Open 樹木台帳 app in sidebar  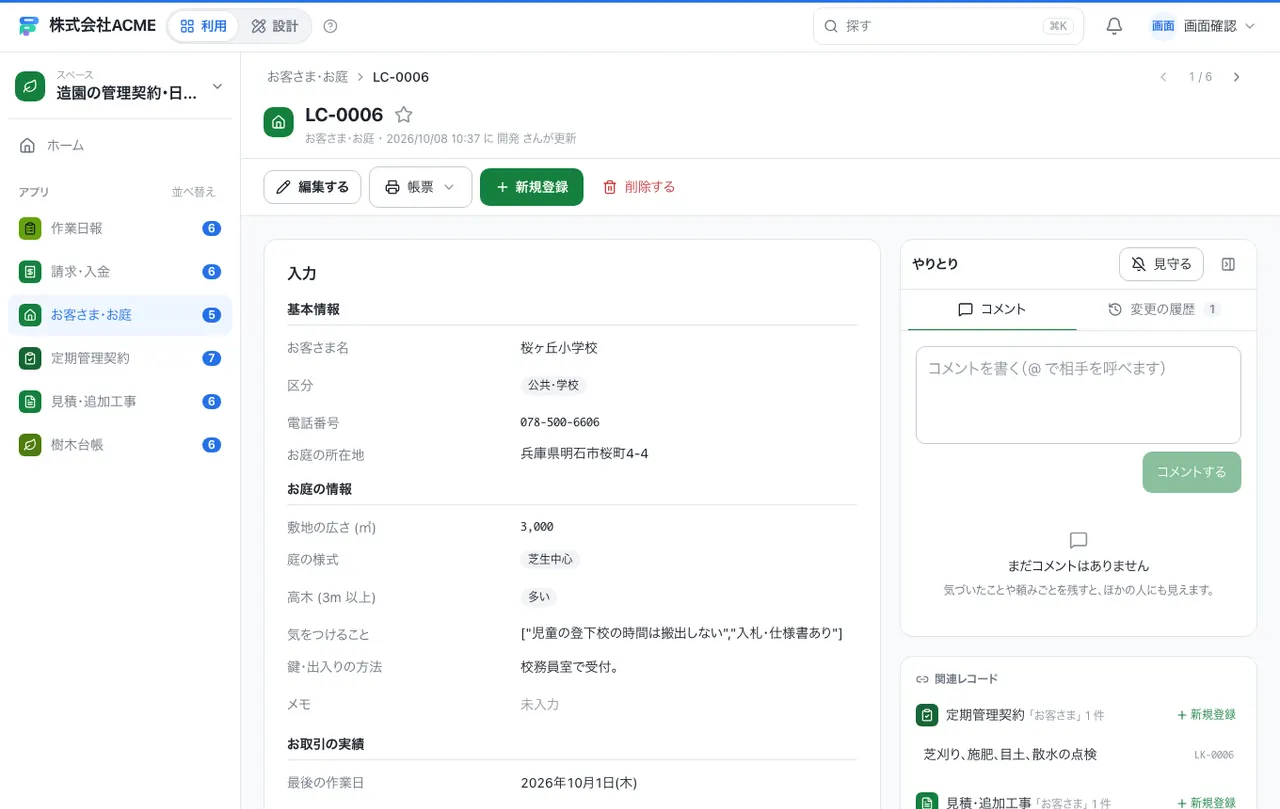pos(120,444)
